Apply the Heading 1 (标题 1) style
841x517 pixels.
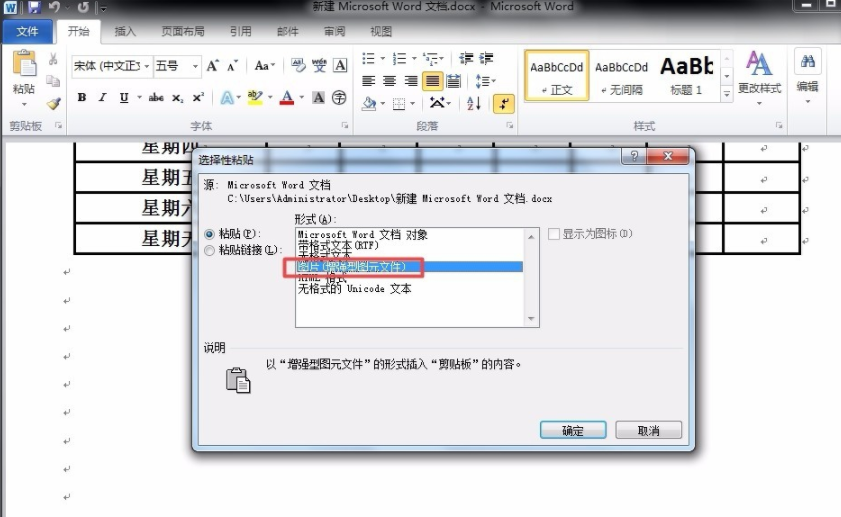click(687, 76)
